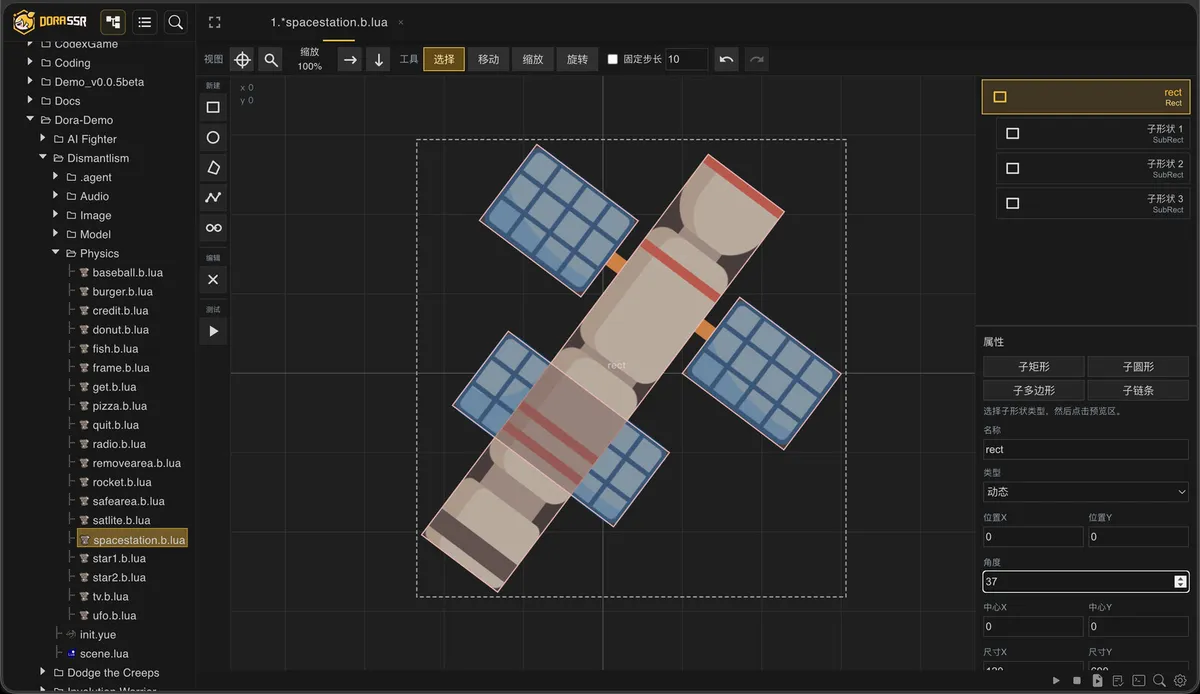The height and width of the screenshot is (694, 1200).
Task: Click the 子链条 button
Action: [1138, 390]
